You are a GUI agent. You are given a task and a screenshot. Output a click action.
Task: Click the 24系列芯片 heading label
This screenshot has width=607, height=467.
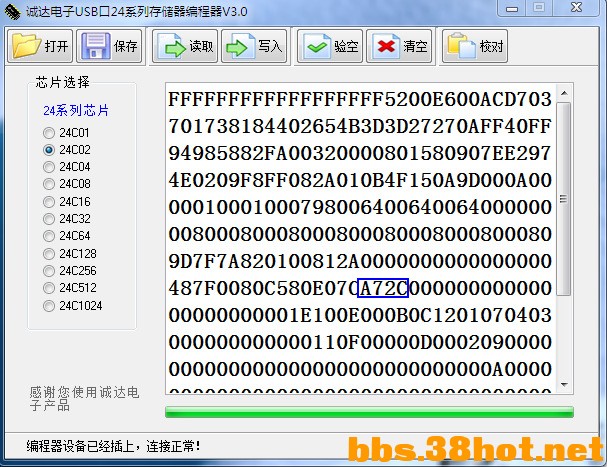[76, 111]
